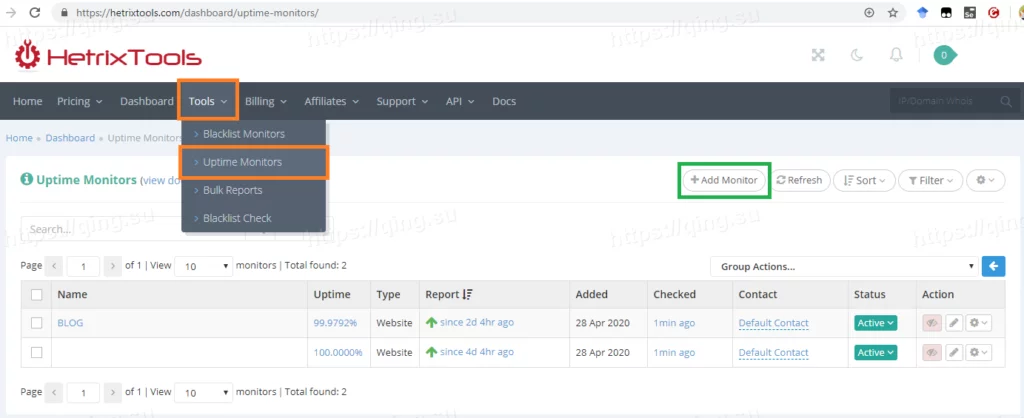Open the Billing menu
The image size is (1024, 418).
[x=266, y=101]
